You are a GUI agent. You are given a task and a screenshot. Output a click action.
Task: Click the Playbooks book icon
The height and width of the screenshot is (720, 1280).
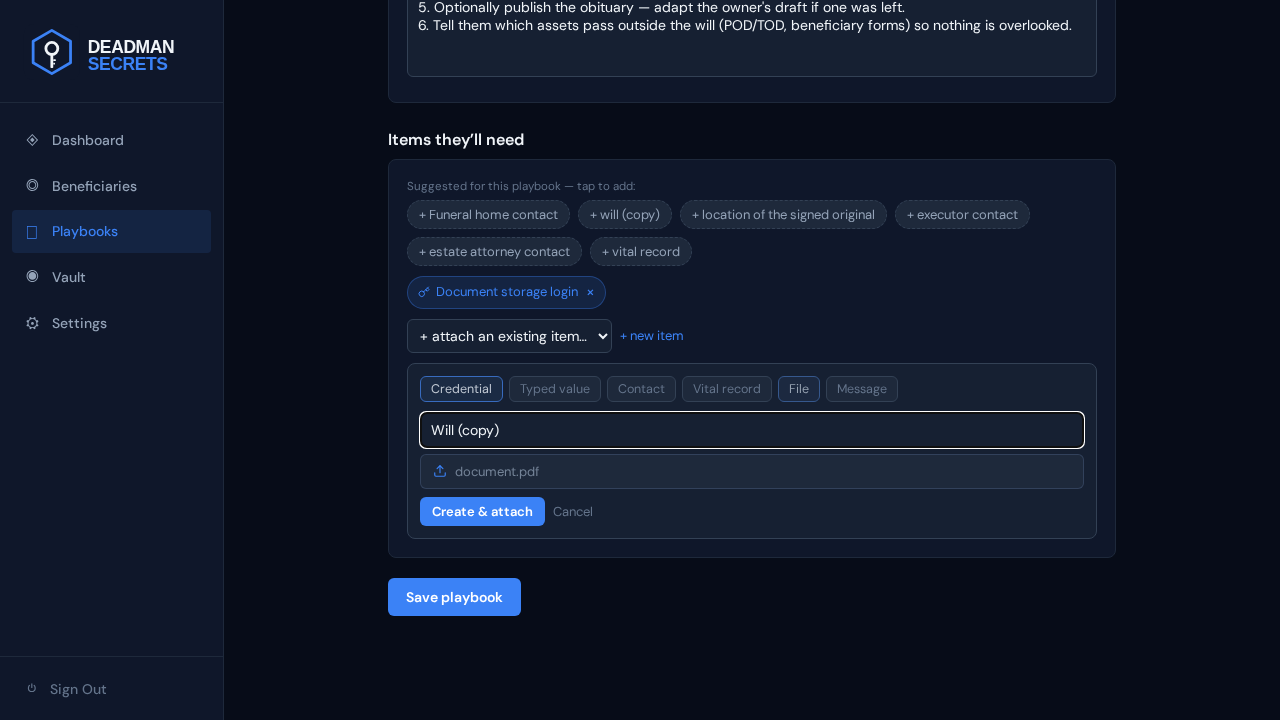point(32,232)
